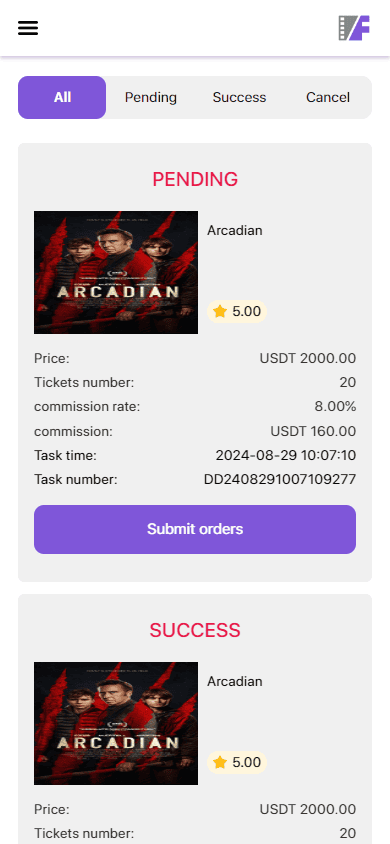Click the purple F film logo
This screenshot has height=844, width=390.
[354, 28]
